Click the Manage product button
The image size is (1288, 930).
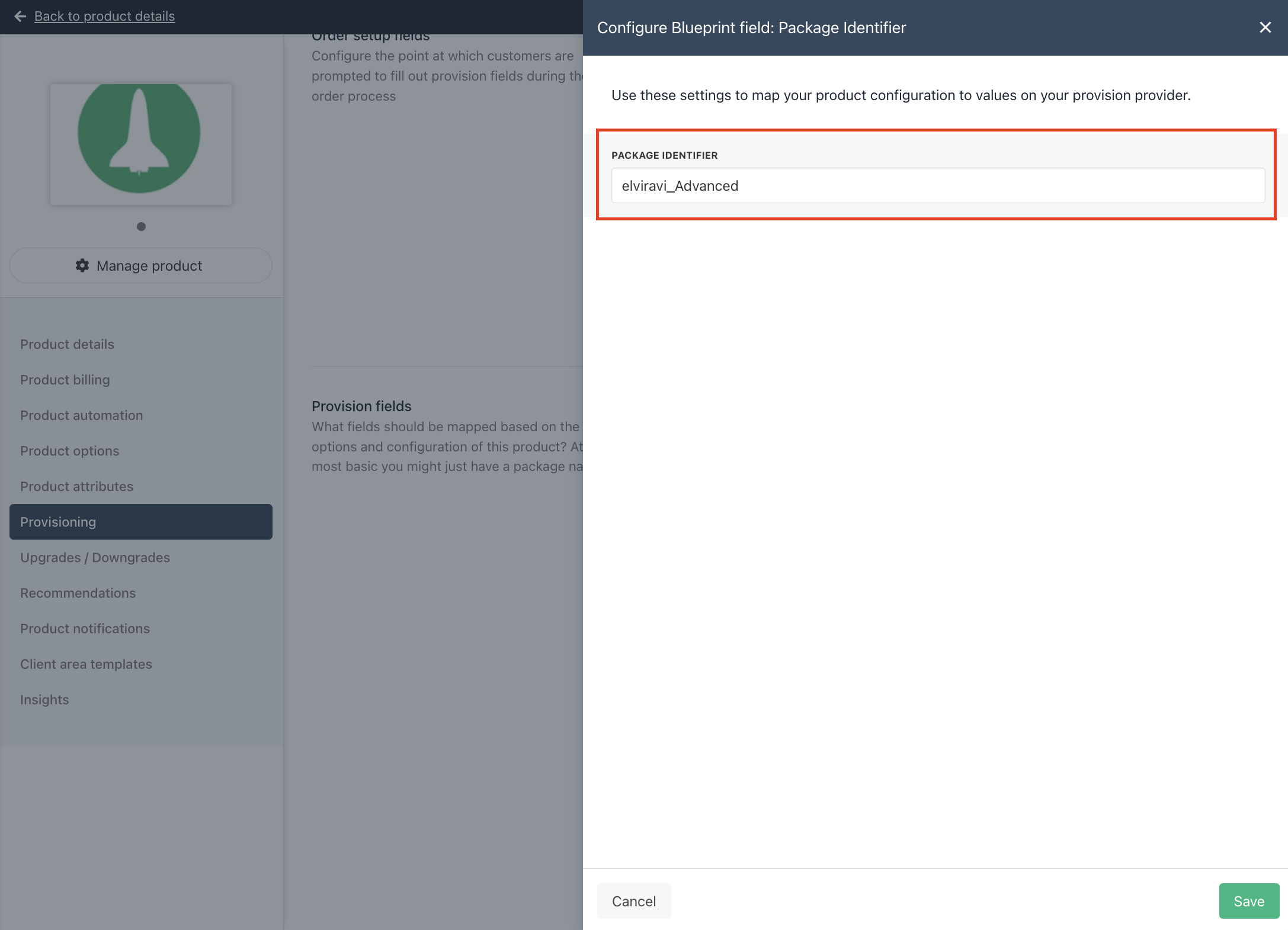click(140, 265)
